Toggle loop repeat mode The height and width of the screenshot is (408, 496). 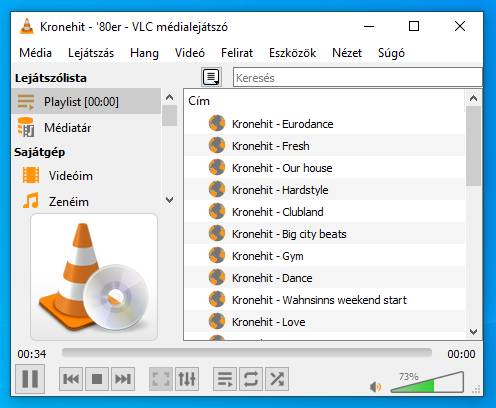(x=251, y=379)
